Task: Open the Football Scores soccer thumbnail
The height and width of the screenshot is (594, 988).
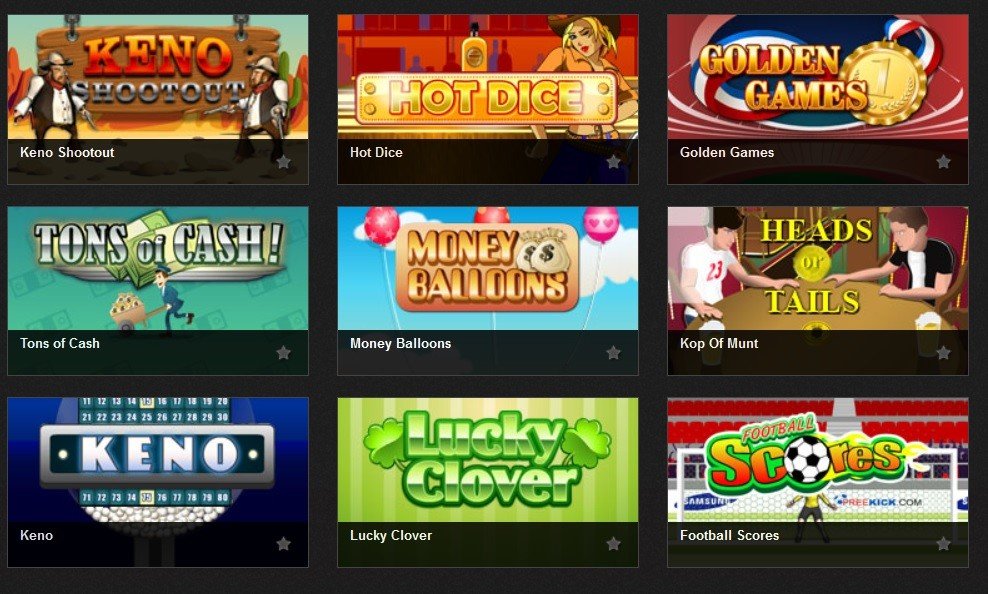Action: 818,460
